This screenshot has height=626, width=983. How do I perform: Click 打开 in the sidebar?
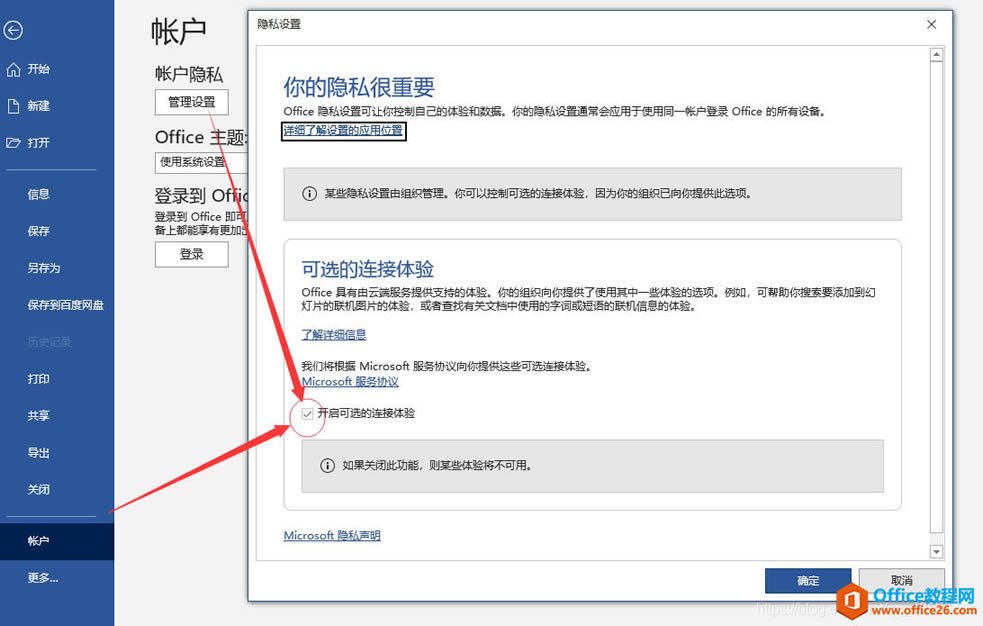point(40,143)
